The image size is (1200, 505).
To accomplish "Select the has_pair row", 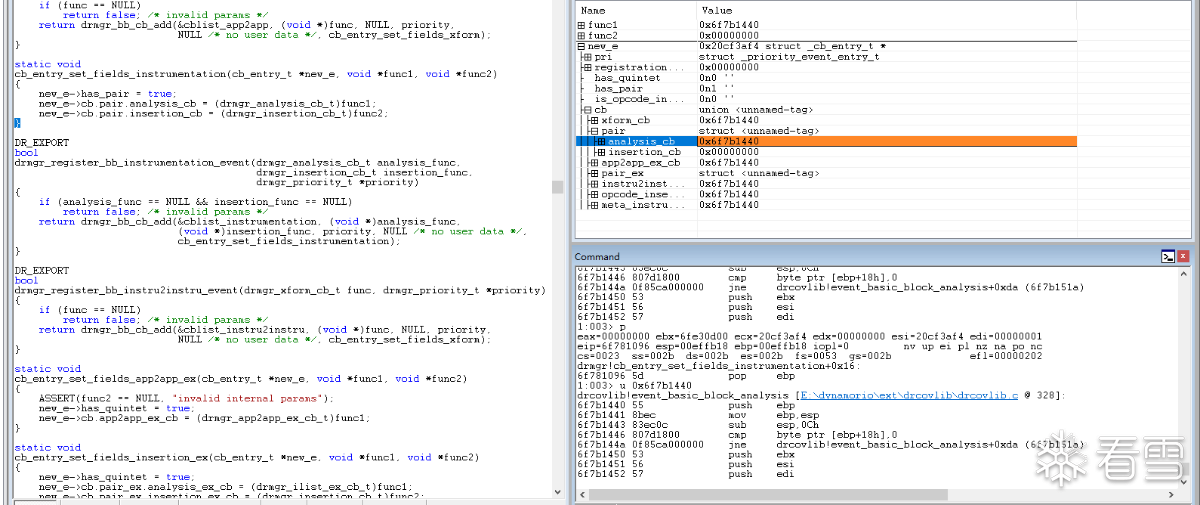I will tap(826, 88).
